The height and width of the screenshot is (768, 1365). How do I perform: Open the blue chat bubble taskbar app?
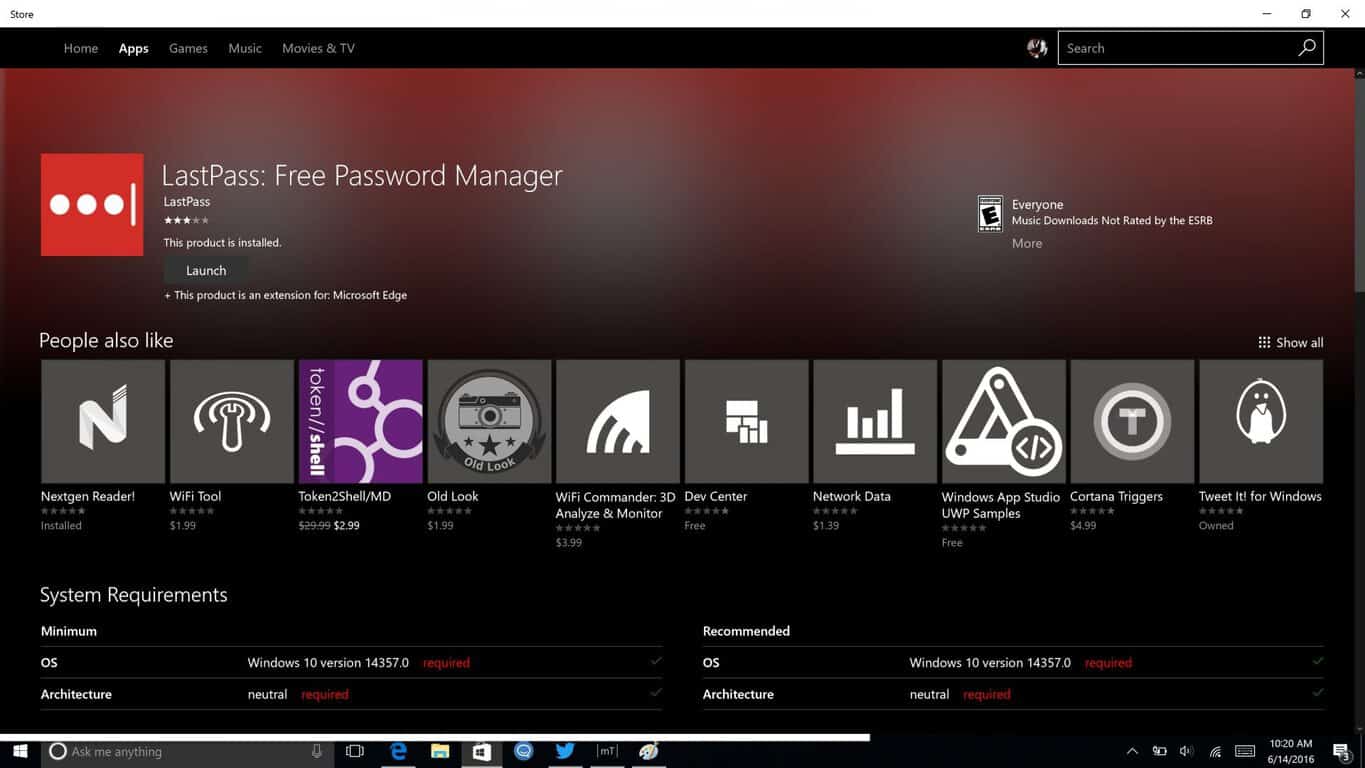tap(523, 751)
